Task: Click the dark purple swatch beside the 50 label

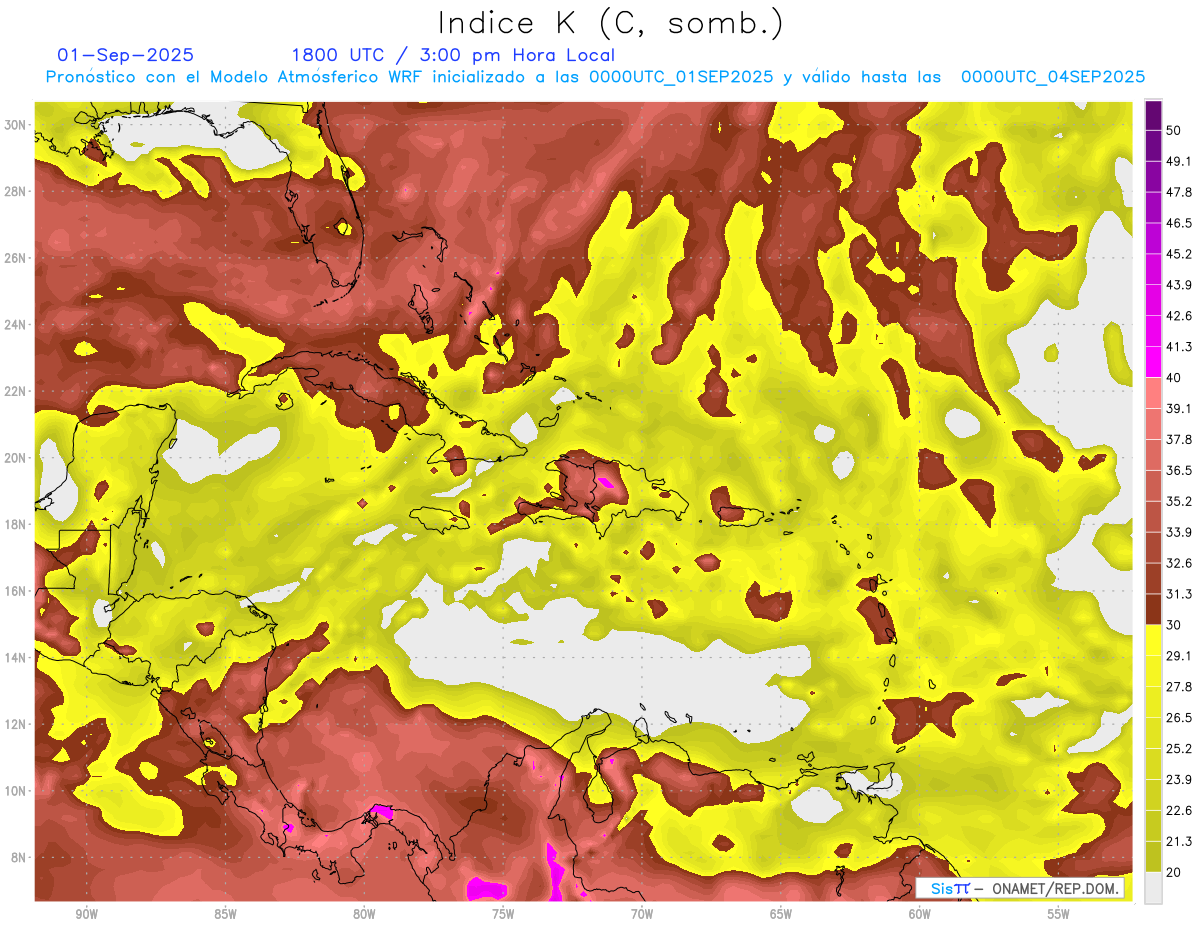Action: (x=1153, y=115)
